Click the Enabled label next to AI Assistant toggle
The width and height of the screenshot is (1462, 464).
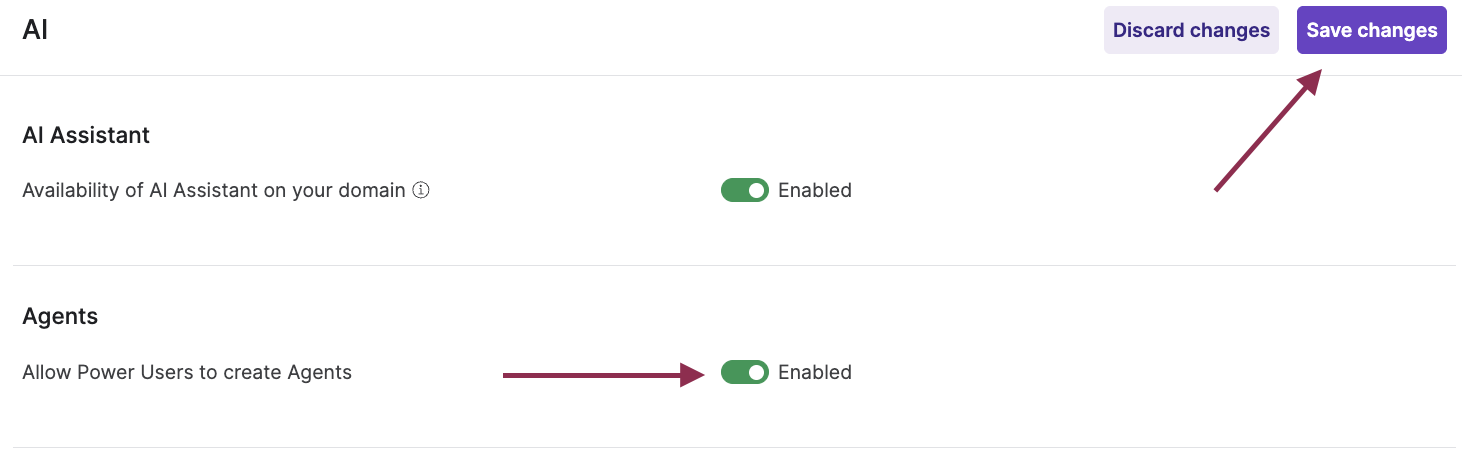(x=815, y=190)
